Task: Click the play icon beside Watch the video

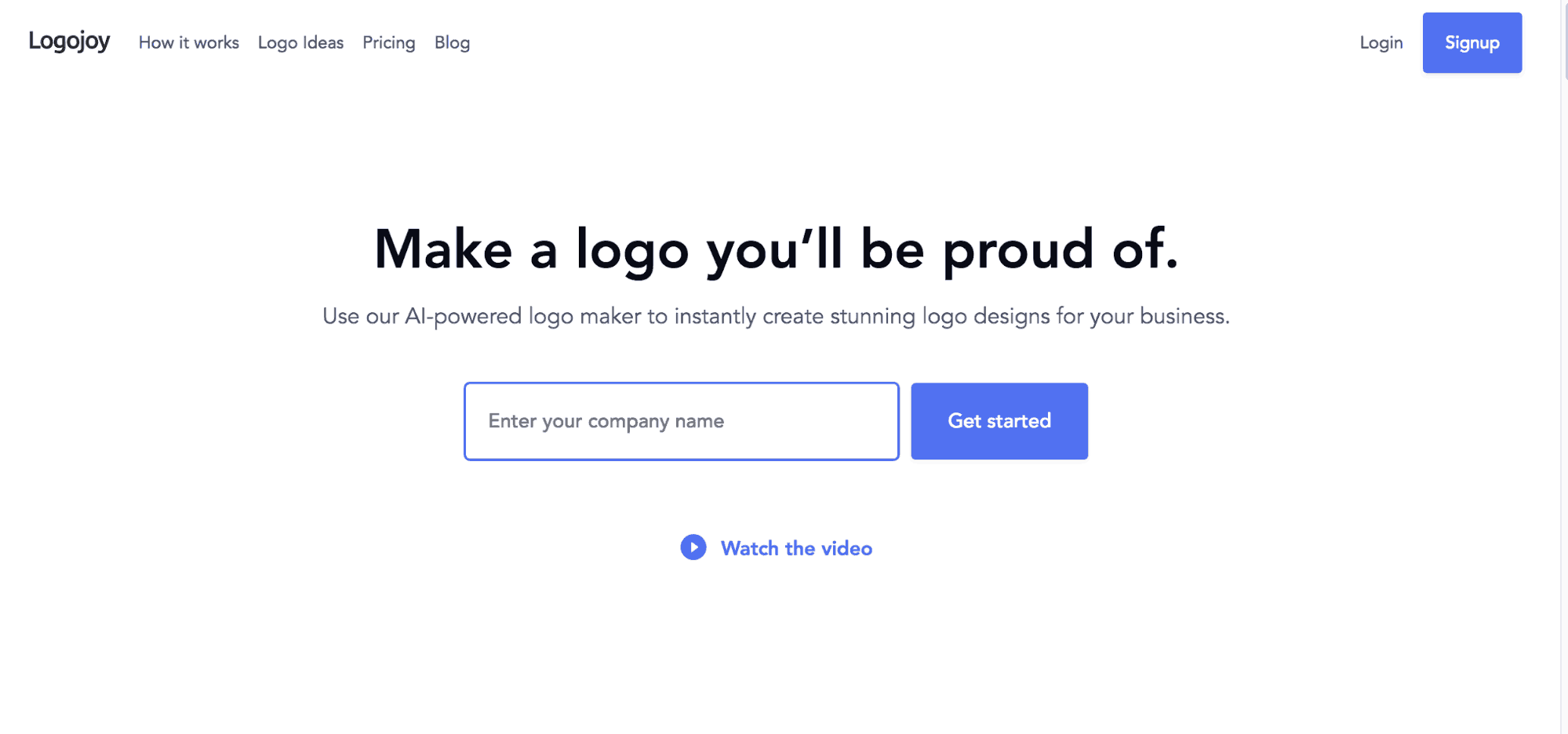Action: [693, 547]
